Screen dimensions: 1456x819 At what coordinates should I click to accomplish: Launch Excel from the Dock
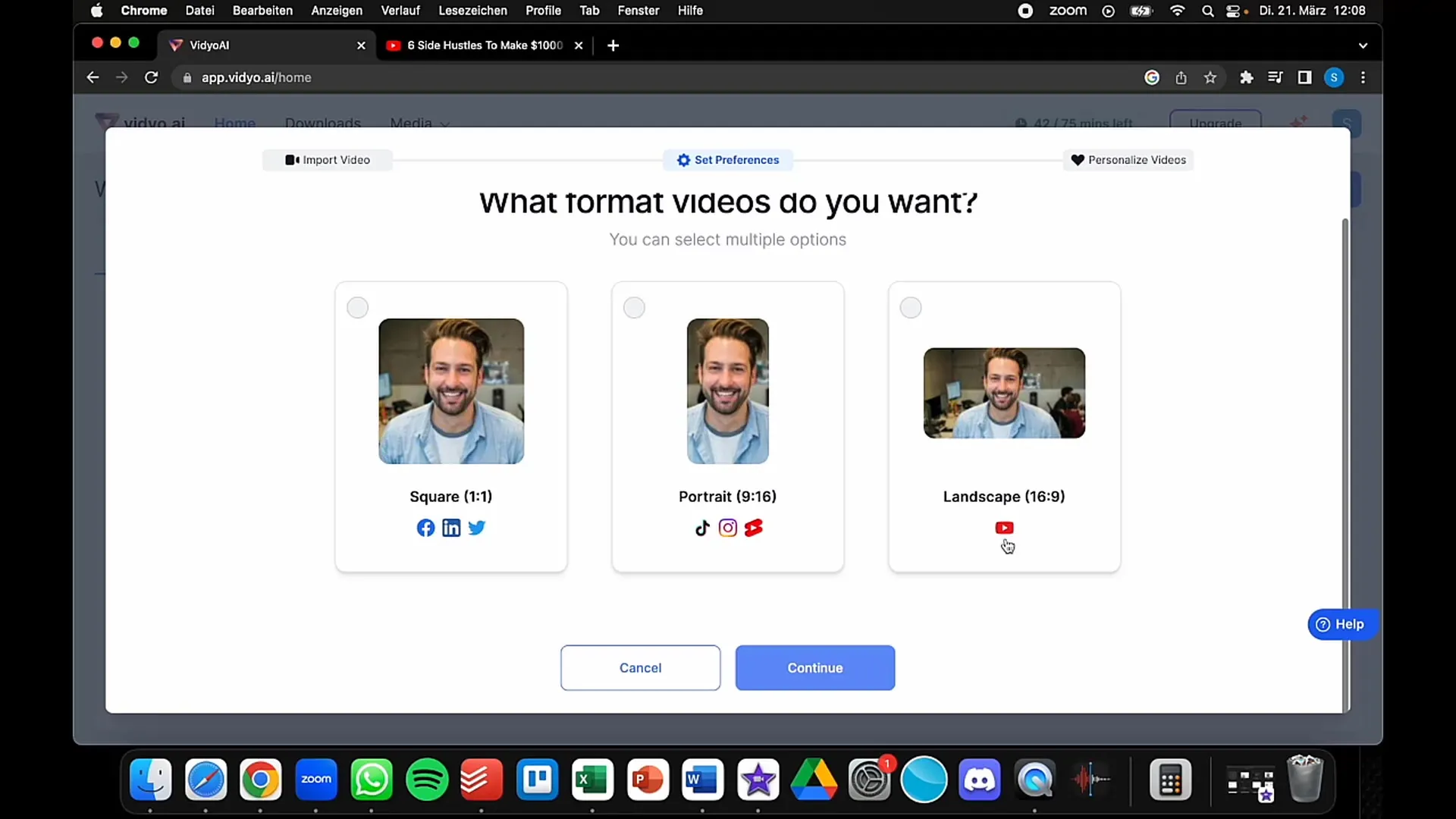coord(592,780)
